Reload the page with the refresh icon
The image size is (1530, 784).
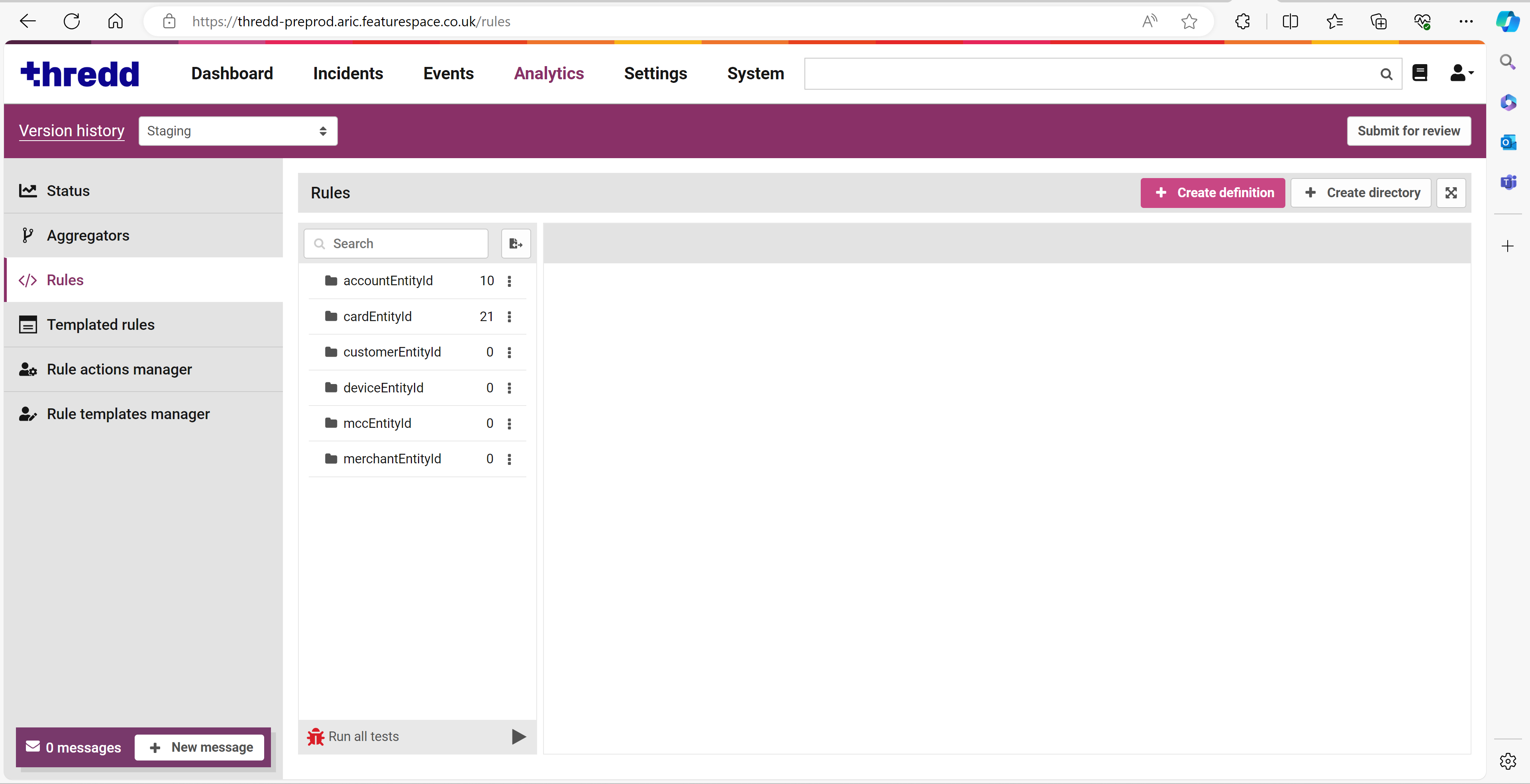click(x=72, y=22)
